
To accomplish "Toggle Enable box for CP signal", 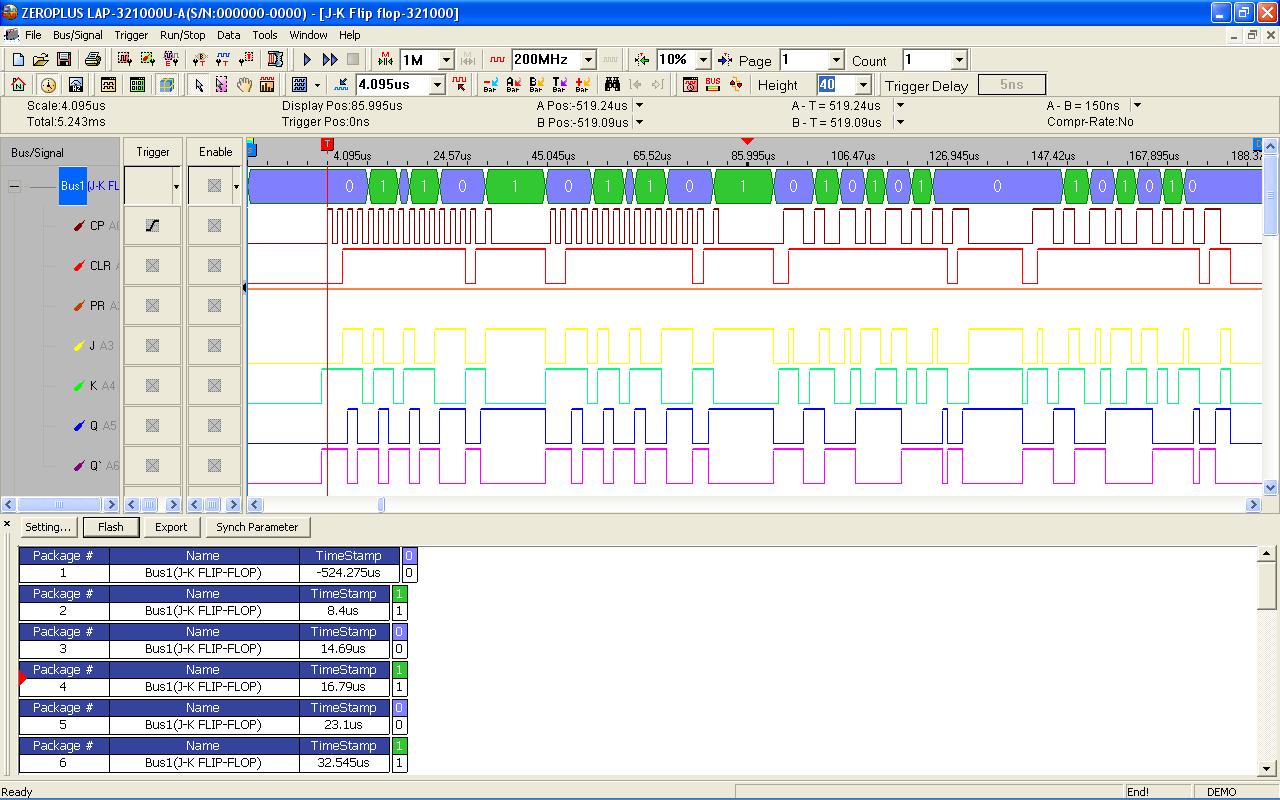I will (x=214, y=226).
